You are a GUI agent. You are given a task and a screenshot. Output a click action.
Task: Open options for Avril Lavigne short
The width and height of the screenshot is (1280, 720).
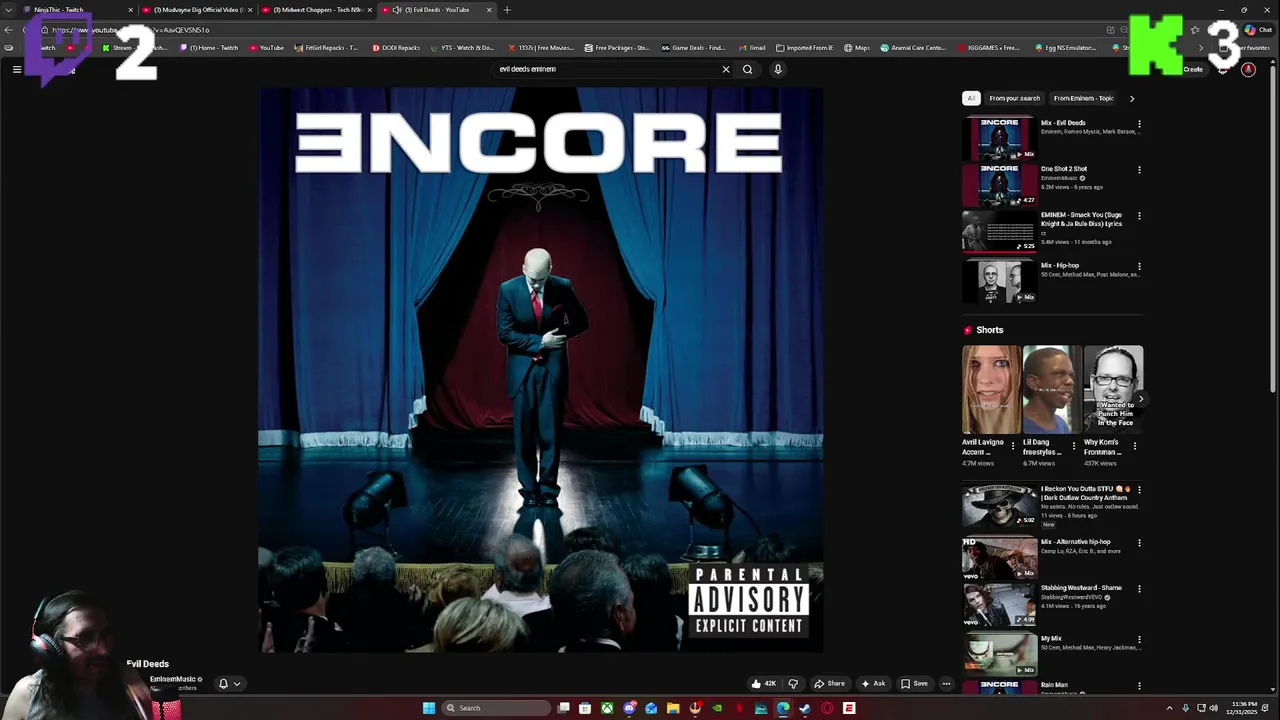[x=1013, y=446]
